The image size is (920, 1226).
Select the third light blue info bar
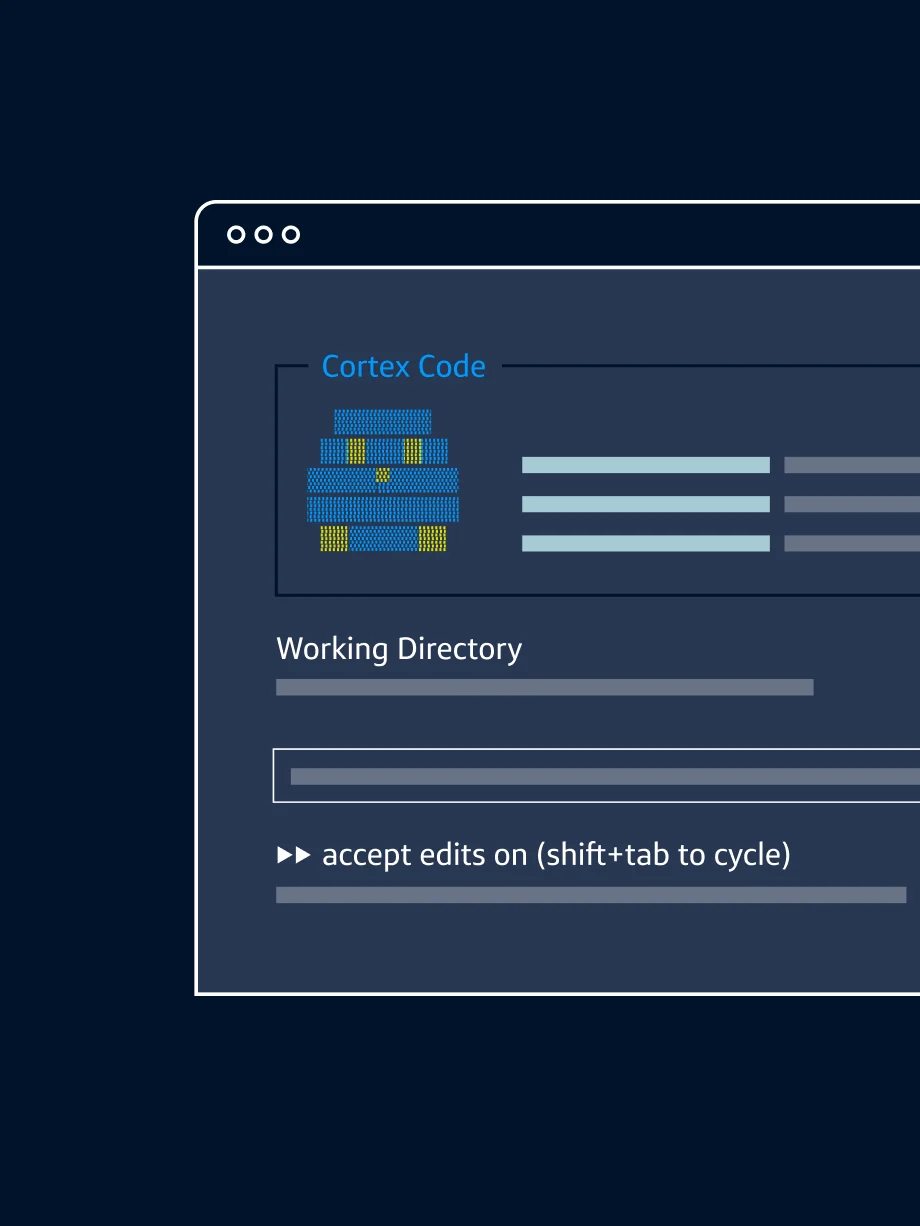[646, 543]
